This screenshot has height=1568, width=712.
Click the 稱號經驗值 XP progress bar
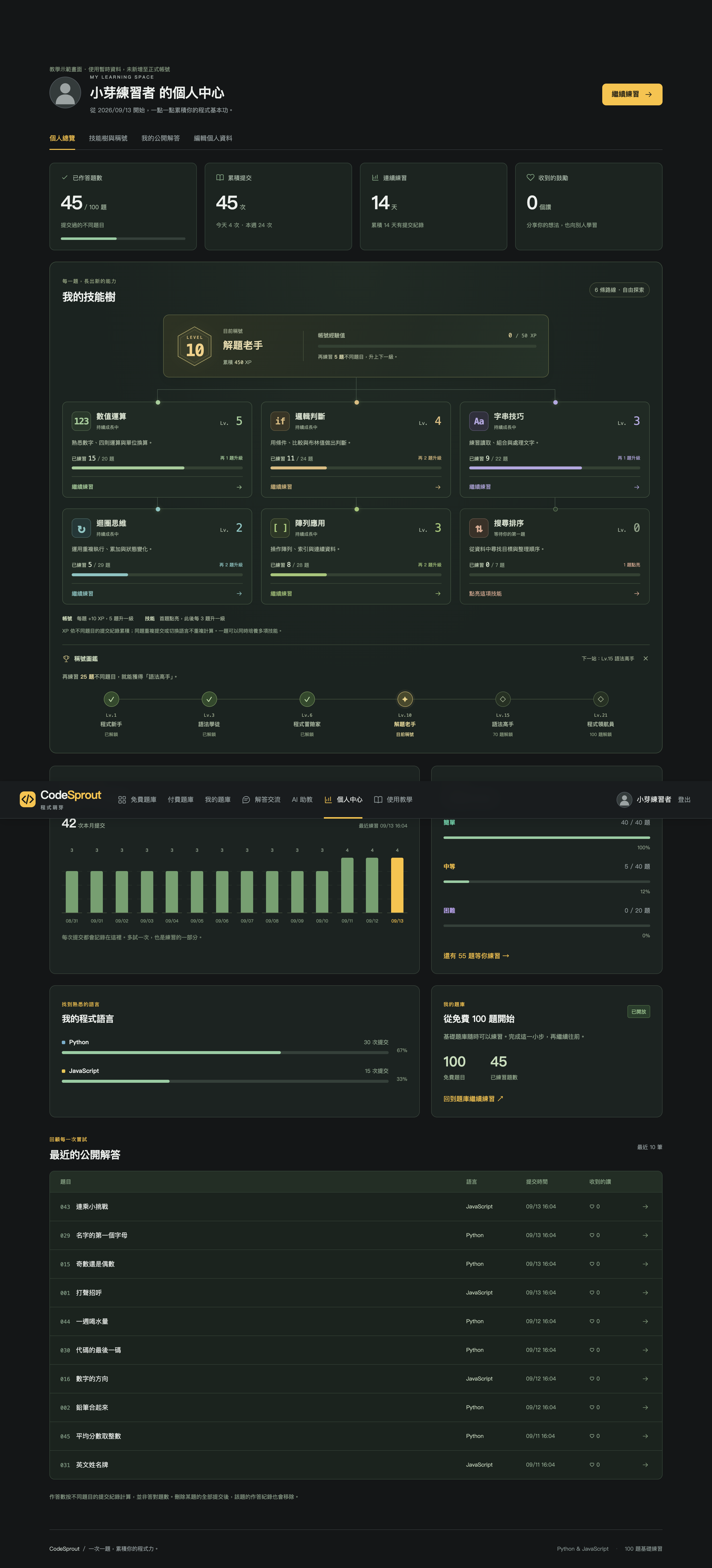click(427, 346)
